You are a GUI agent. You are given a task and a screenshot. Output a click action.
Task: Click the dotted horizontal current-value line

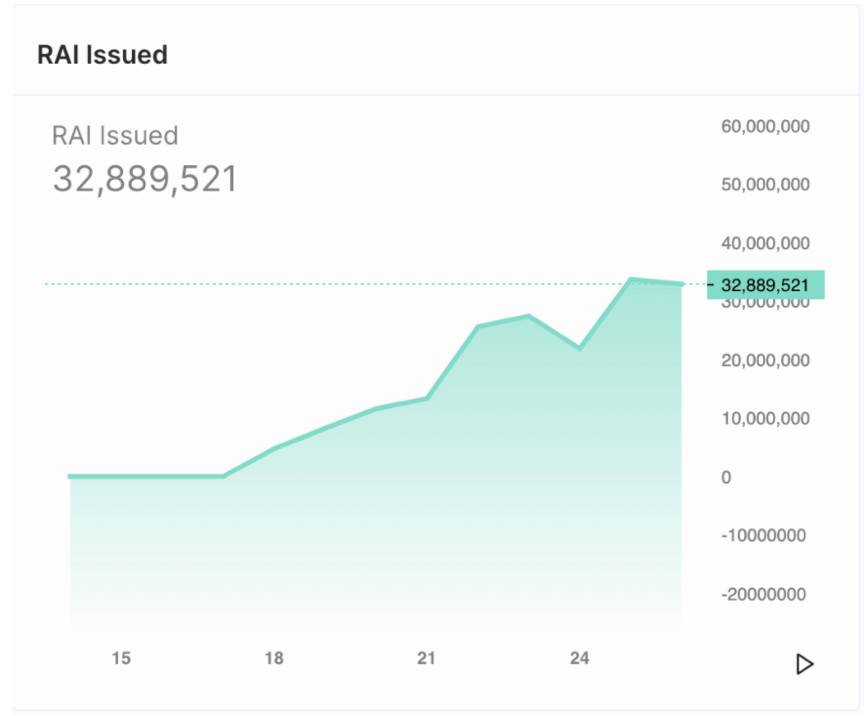(x=300, y=285)
